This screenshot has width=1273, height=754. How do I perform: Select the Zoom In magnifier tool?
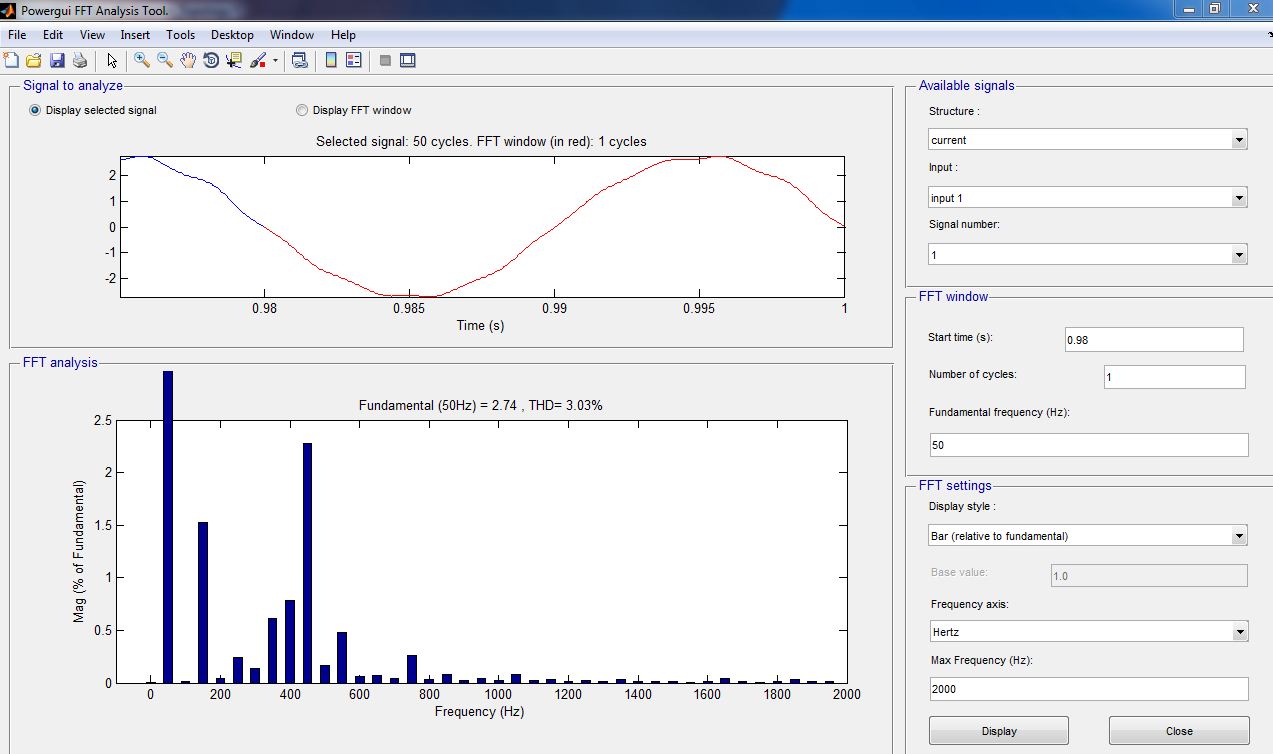click(x=142, y=61)
